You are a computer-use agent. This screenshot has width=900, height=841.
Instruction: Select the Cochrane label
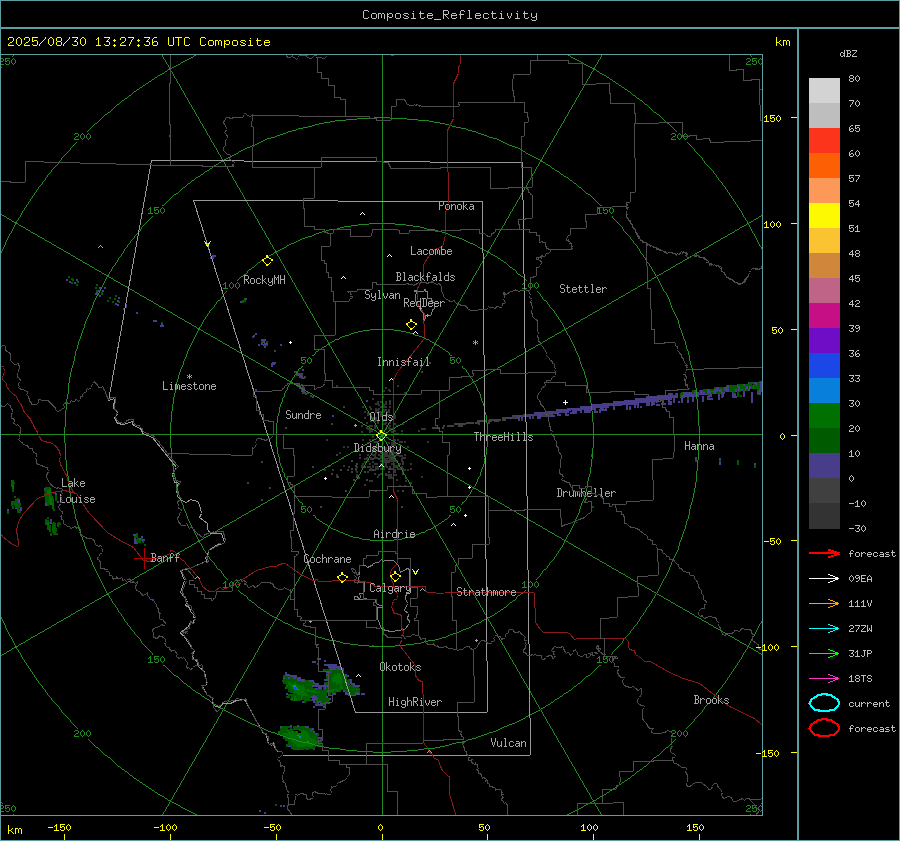pyautogui.click(x=327, y=559)
